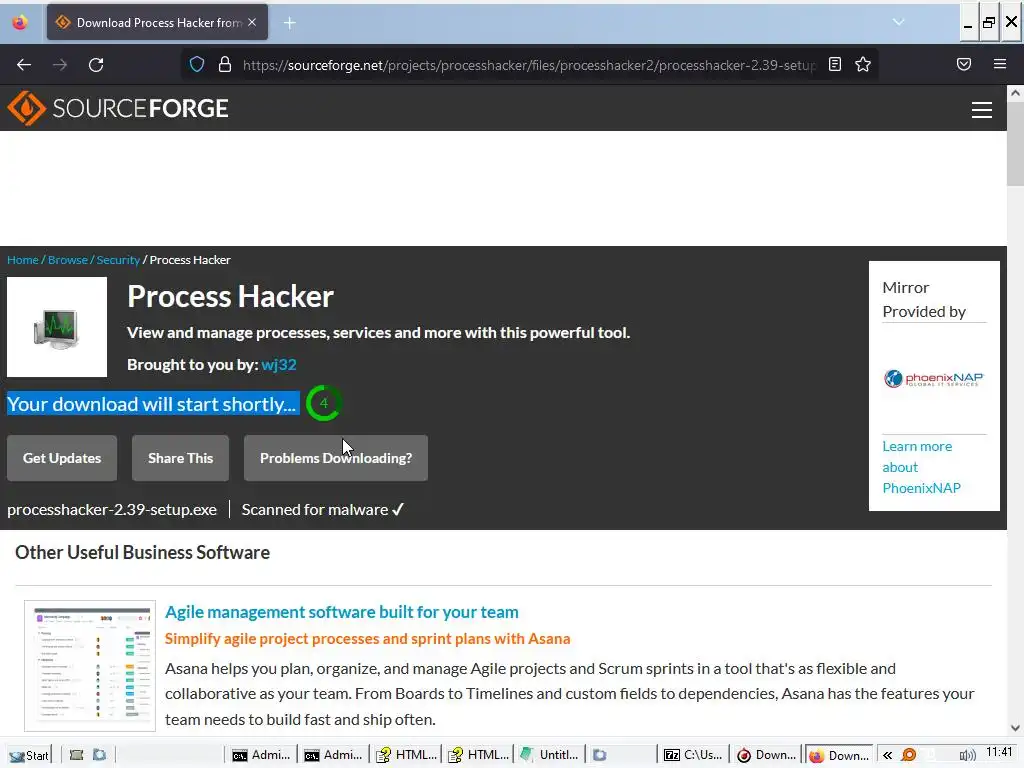The width and height of the screenshot is (1024, 768).
Task: Click the processhacker-2.39-setup.exe filename
Action: click(x=112, y=509)
